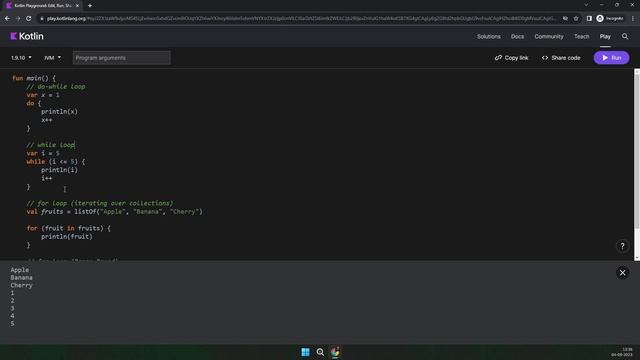Close the Kotlin Playground tab
The width and height of the screenshot is (640, 360).
[77, 6]
